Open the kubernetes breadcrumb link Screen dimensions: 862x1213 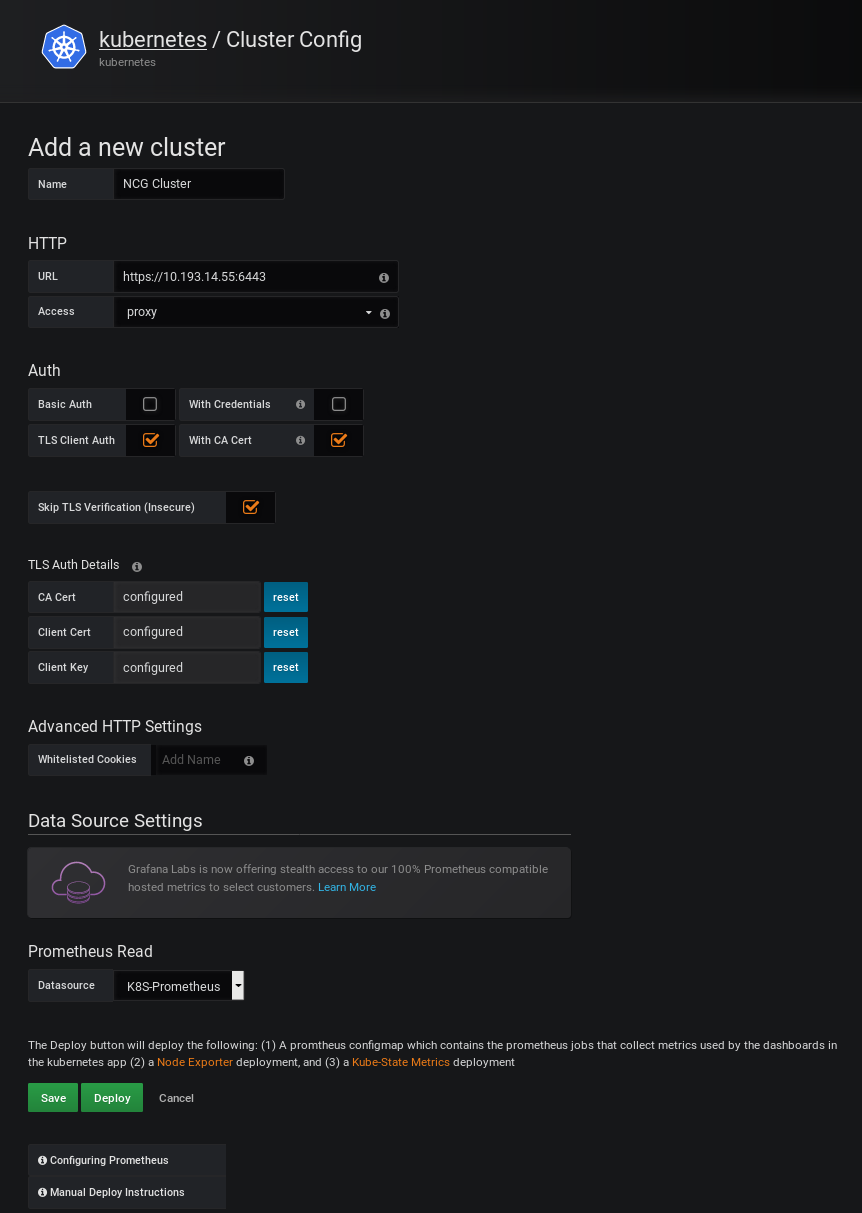point(153,40)
